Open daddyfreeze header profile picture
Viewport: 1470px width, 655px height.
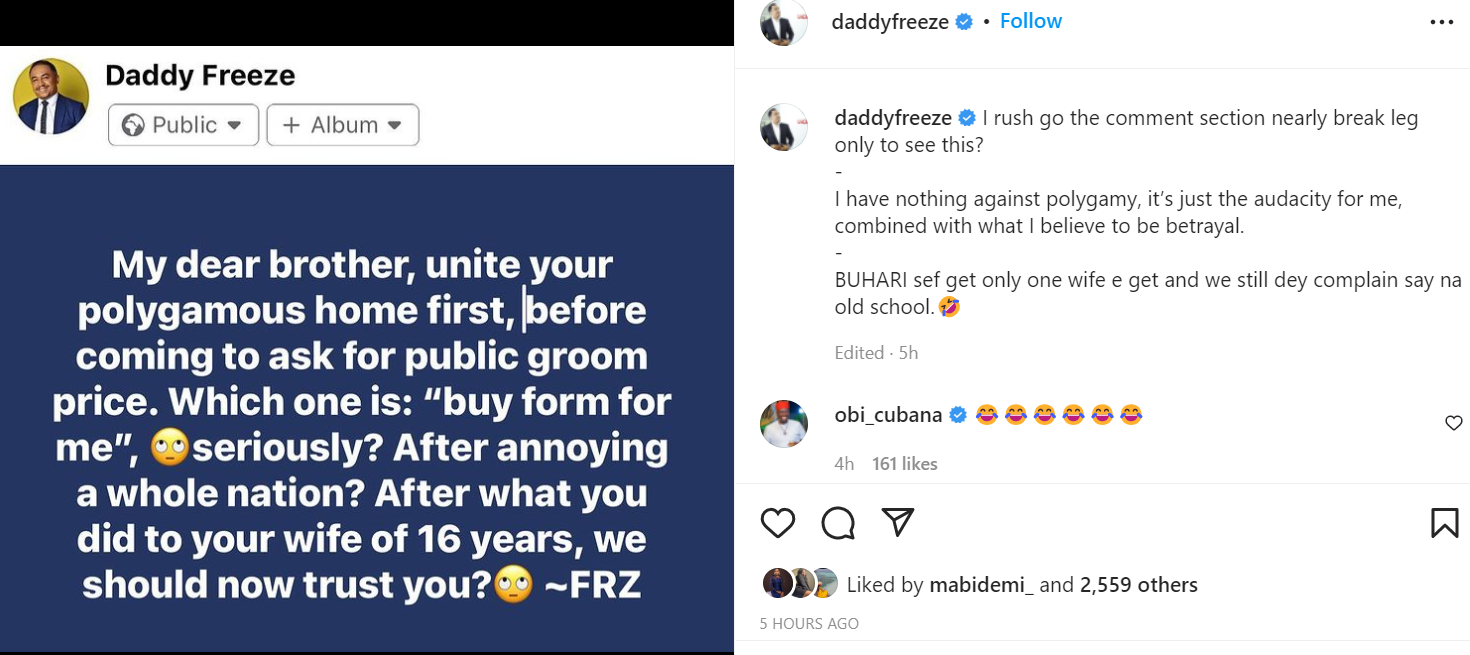[783, 22]
